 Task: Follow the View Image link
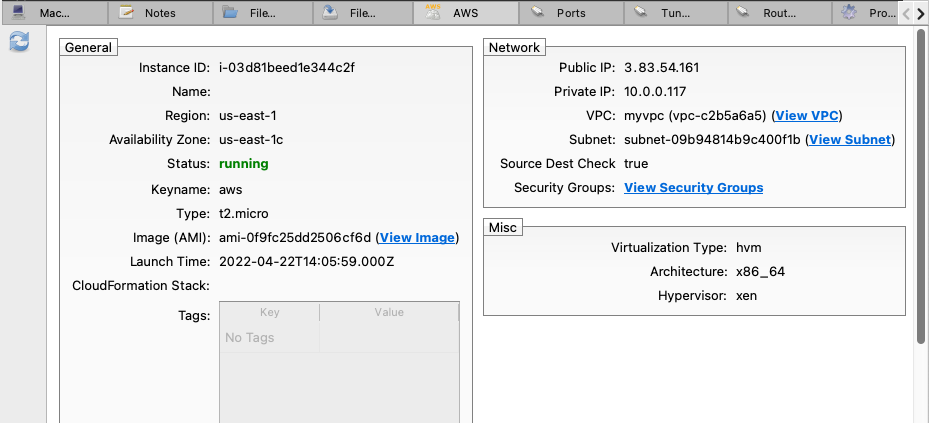(417, 238)
